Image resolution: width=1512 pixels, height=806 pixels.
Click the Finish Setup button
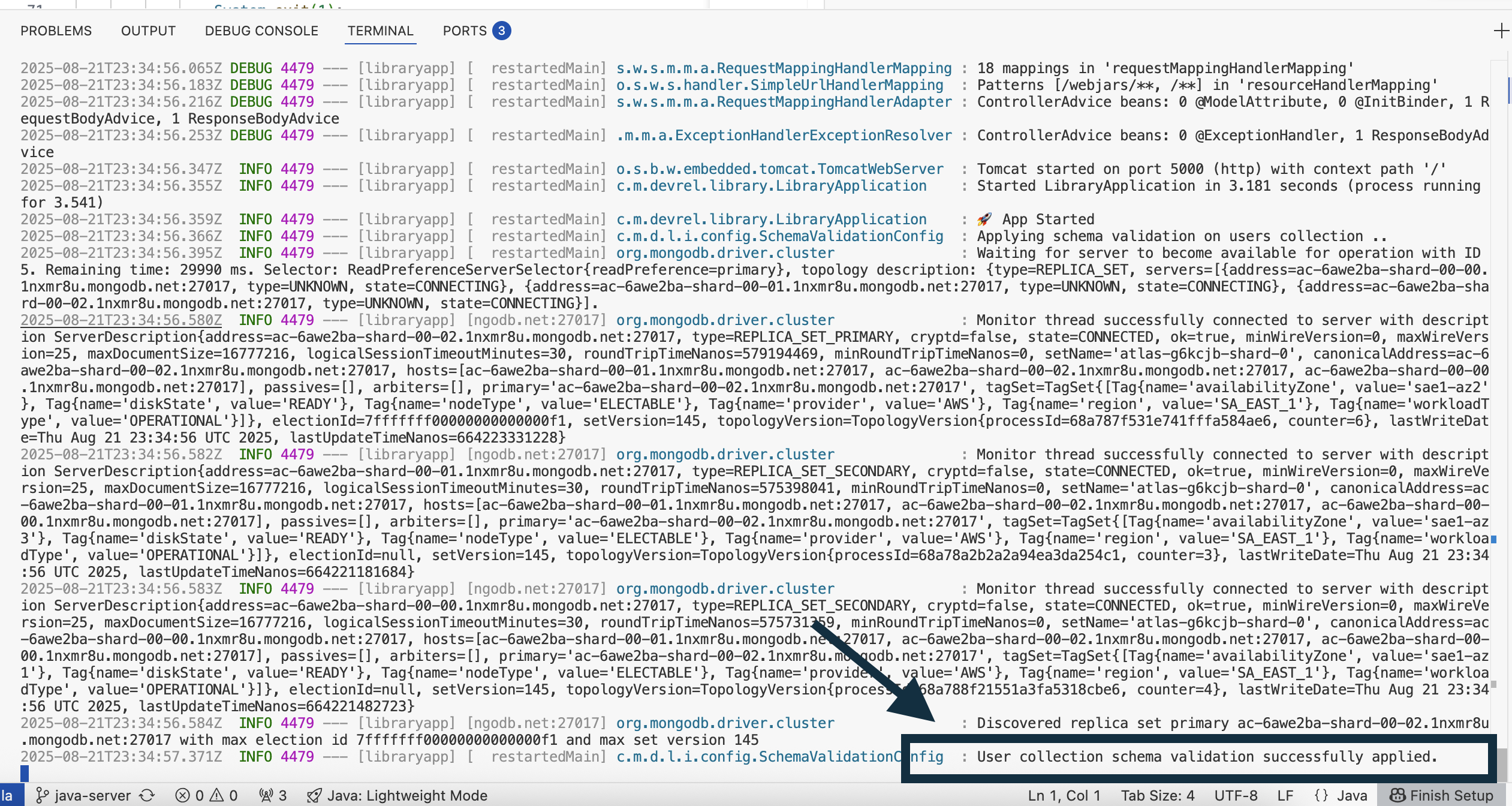(x=1441, y=795)
